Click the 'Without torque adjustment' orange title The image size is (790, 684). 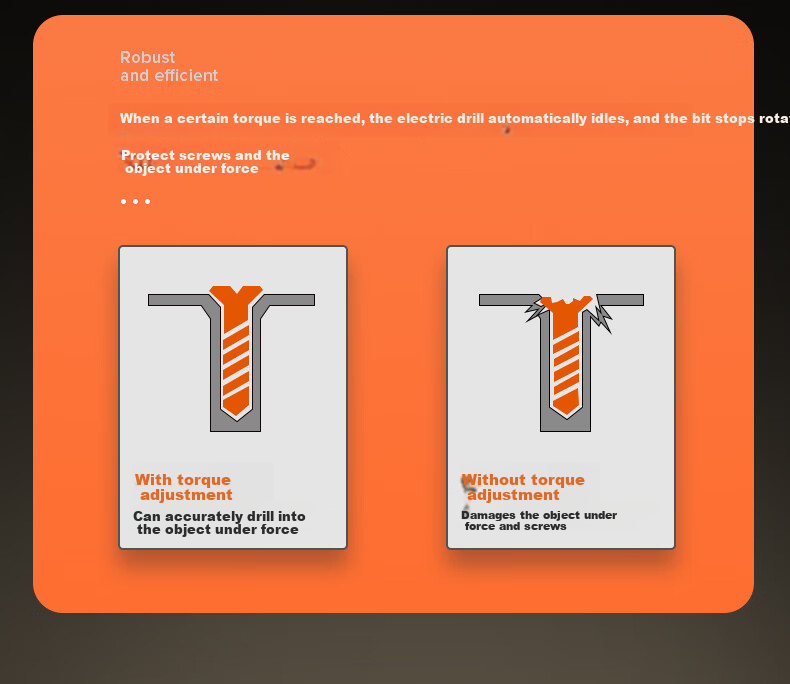pos(523,487)
